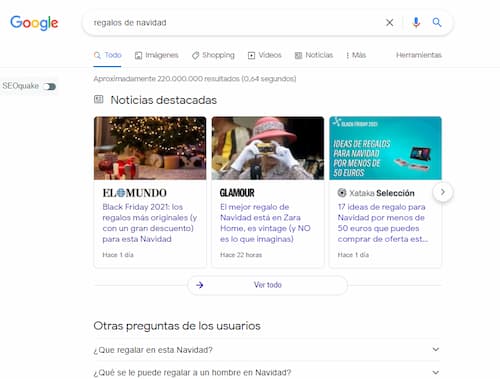Click Otras preguntas de los usuarios heading
500x379 pixels.
[177, 326]
